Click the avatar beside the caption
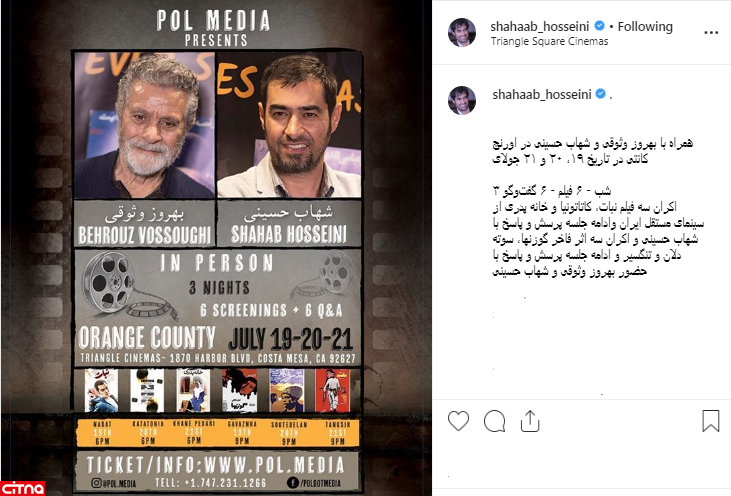Image resolution: width=731 pixels, height=496 pixels. click(x=462, y=100)
